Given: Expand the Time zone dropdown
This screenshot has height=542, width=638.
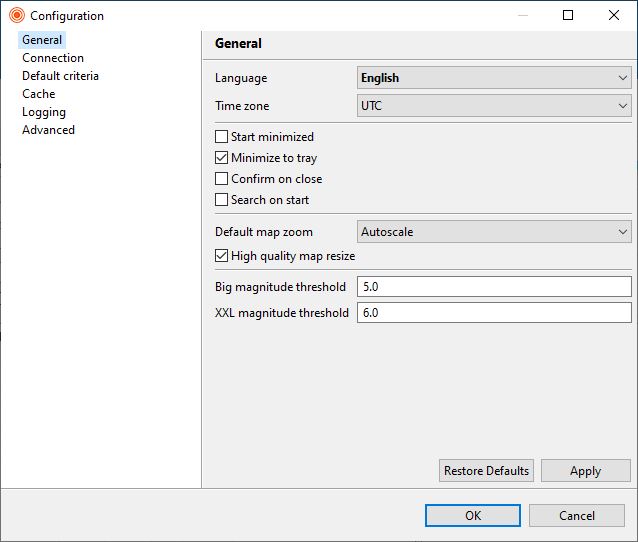Looking at the screenshot, I should click(494, 106).
